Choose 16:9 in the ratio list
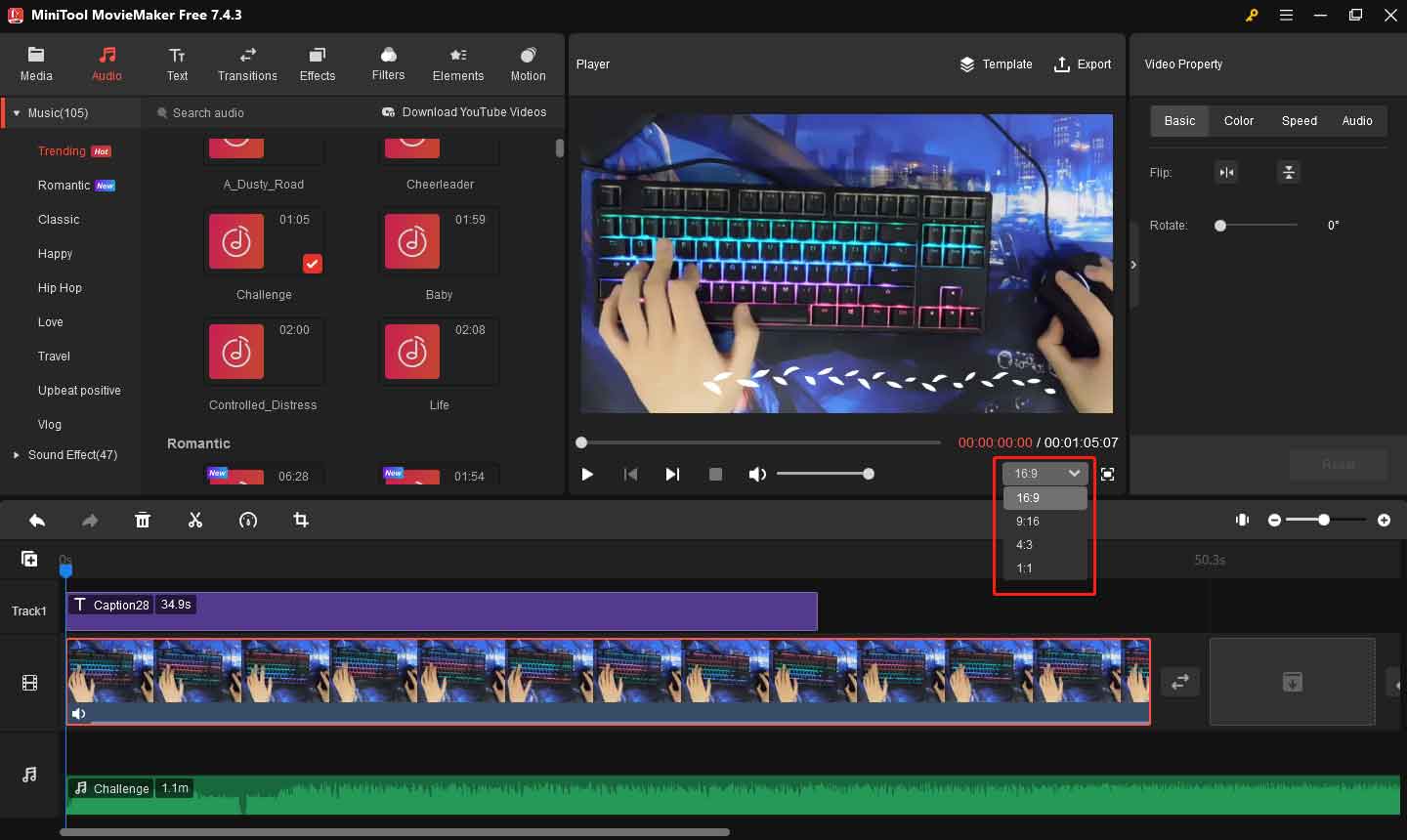This screenshot has width=1407, height=840. 1045,498
